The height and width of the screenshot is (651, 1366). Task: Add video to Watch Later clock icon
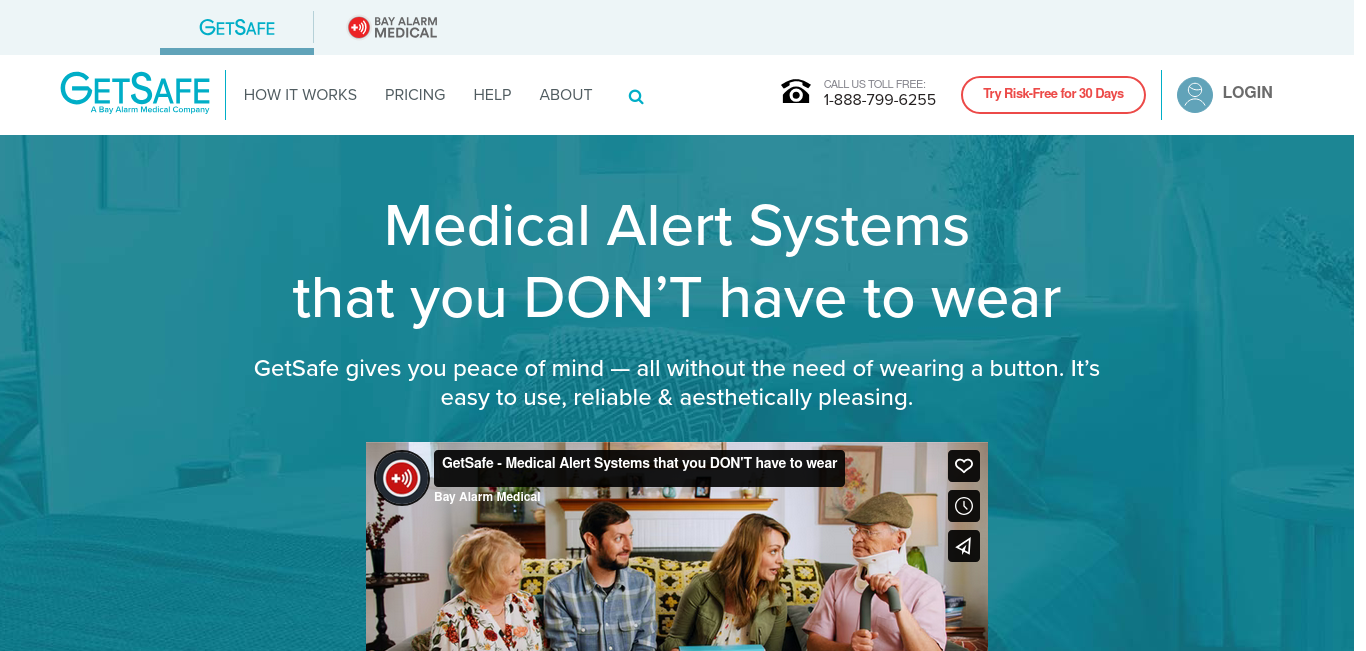tap(964, 506)
